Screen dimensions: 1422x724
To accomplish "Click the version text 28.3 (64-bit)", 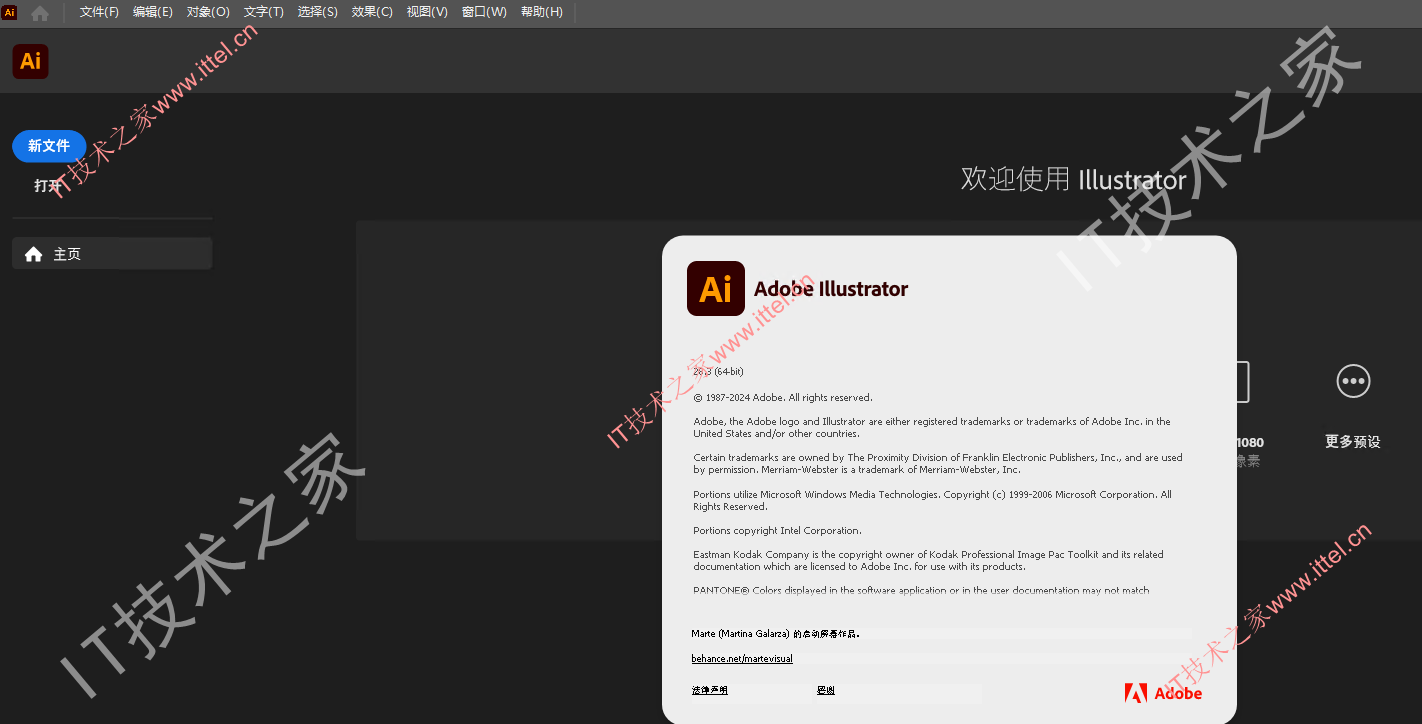I will (719, 372).
